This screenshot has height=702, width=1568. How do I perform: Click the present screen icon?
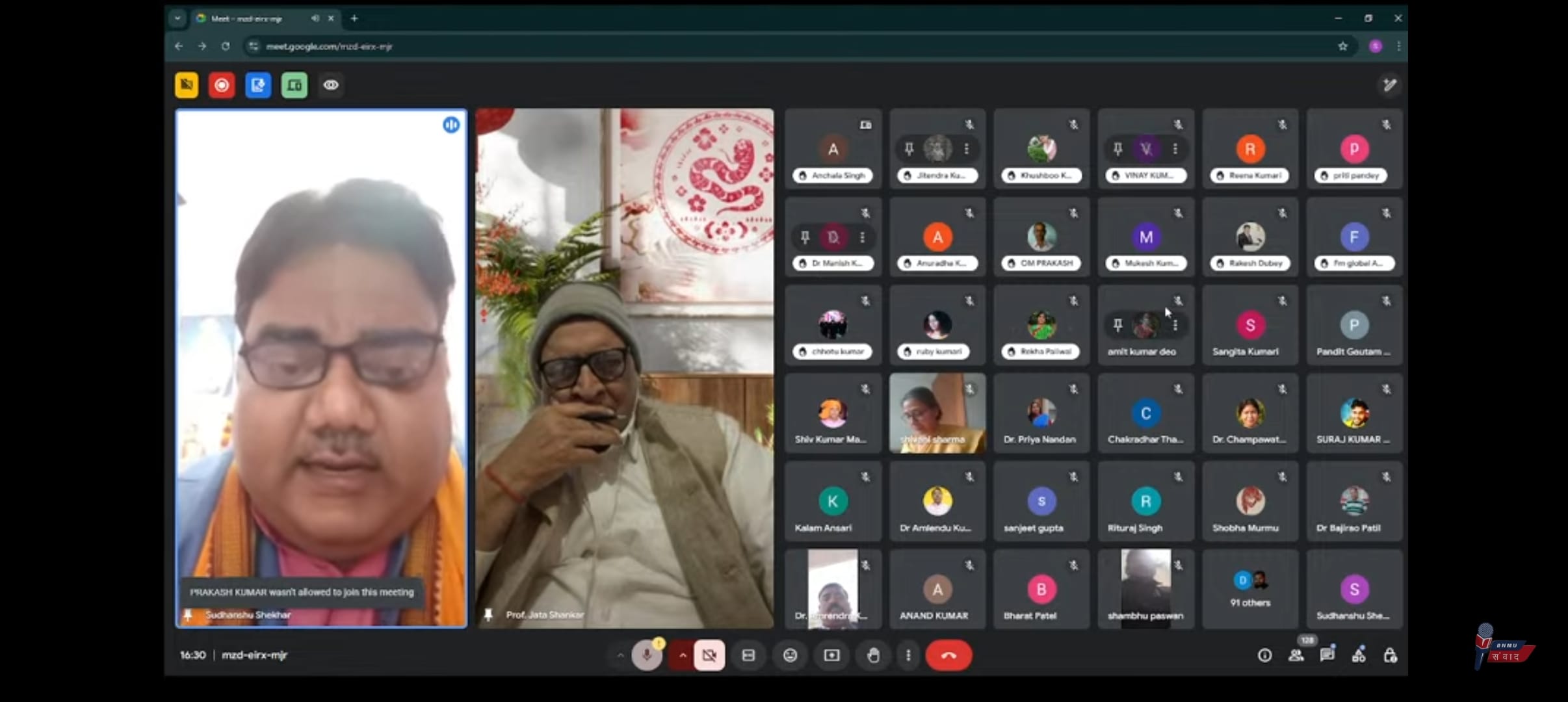tap(831, 655)
